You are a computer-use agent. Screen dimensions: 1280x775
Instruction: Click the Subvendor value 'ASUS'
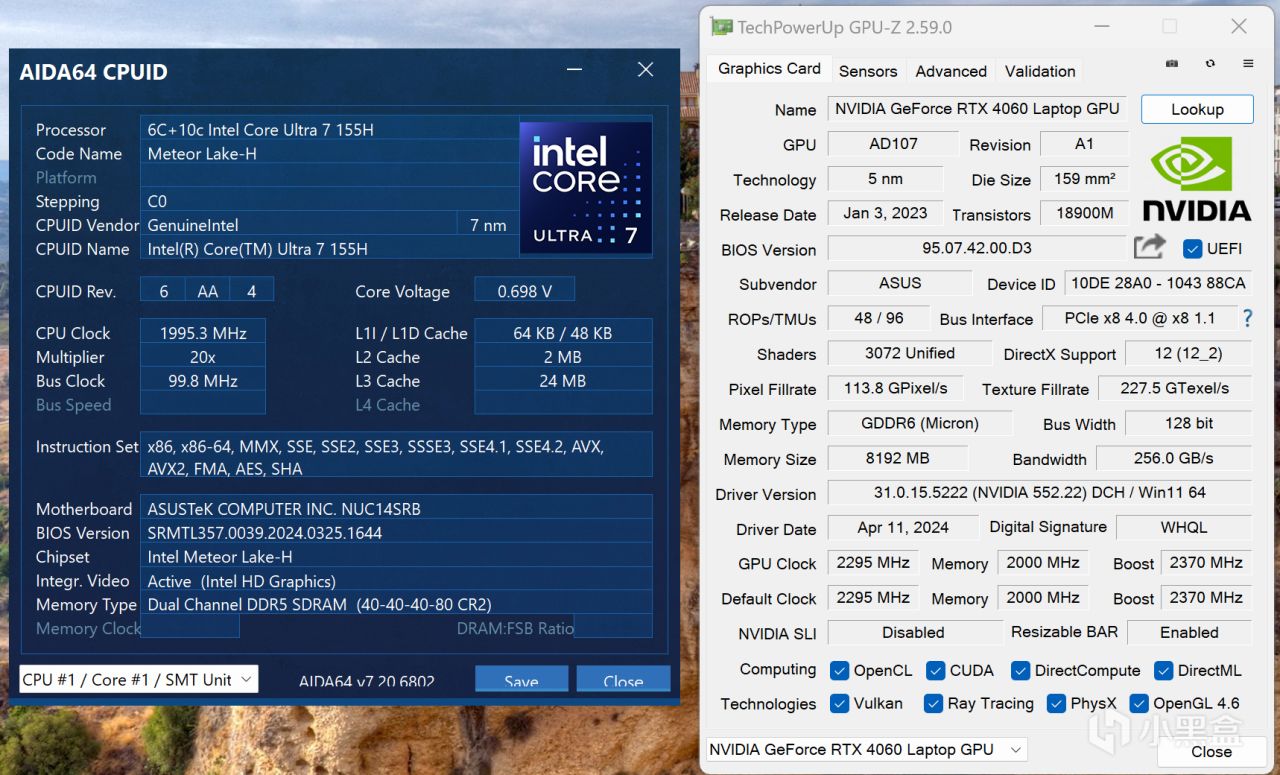coord(900,283)
